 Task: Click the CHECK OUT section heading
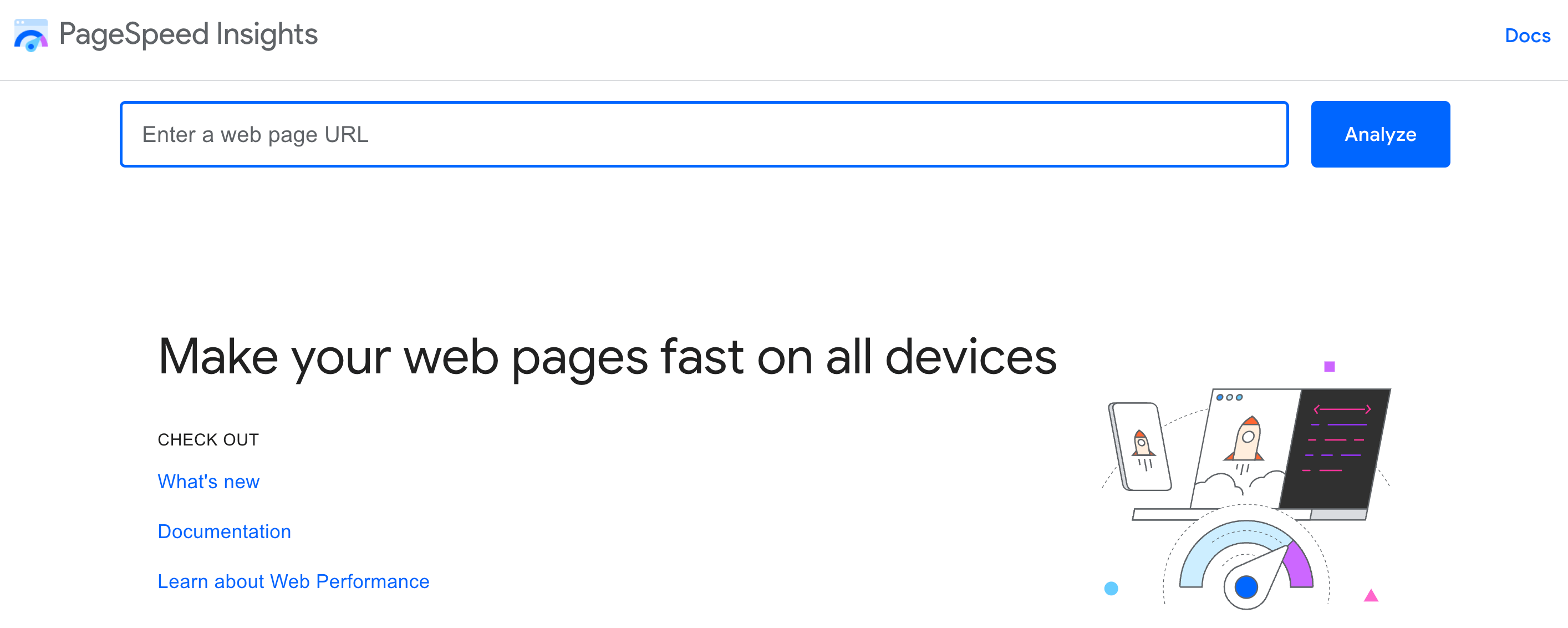[208, 439]
